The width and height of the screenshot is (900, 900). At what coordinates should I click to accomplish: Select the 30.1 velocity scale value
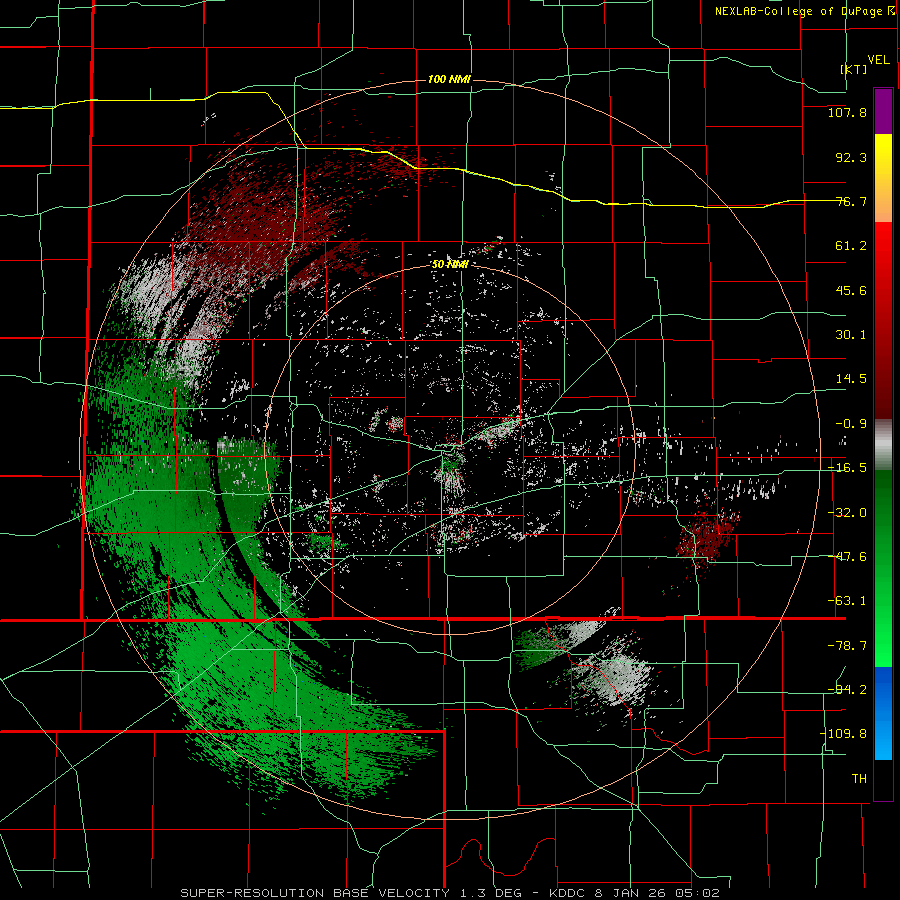tap(851, 335)
